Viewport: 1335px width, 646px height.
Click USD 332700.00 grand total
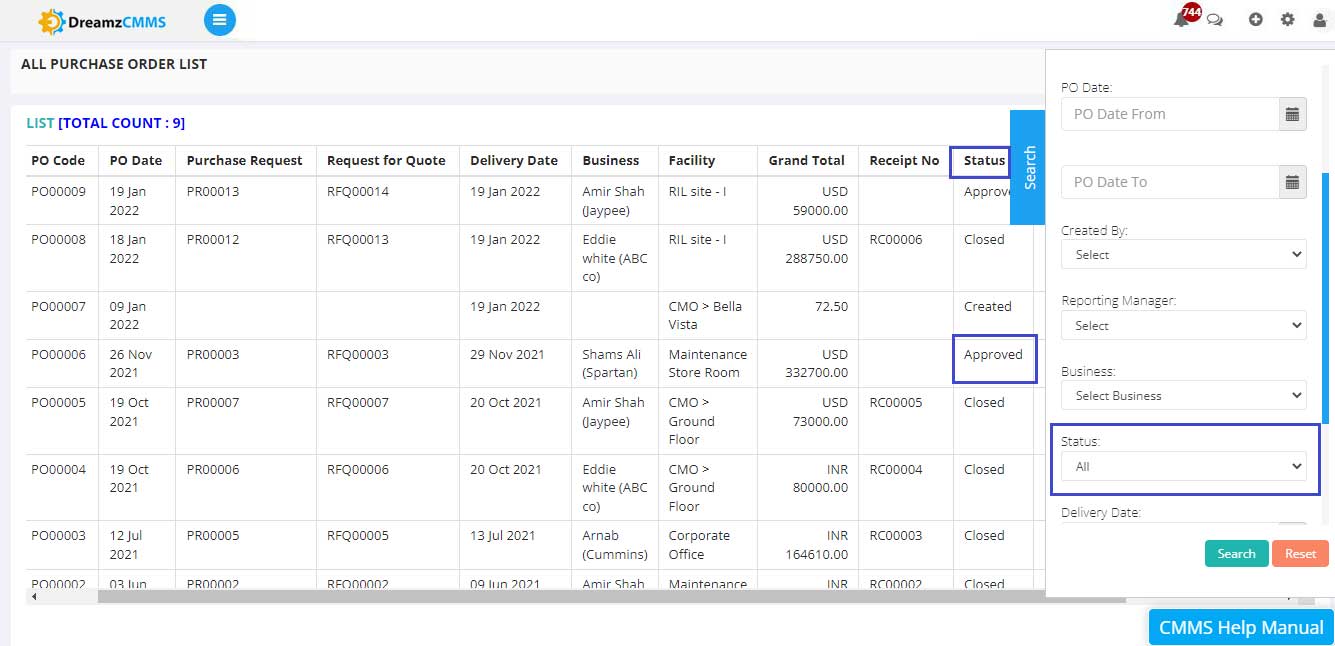(x=817, y=363)
